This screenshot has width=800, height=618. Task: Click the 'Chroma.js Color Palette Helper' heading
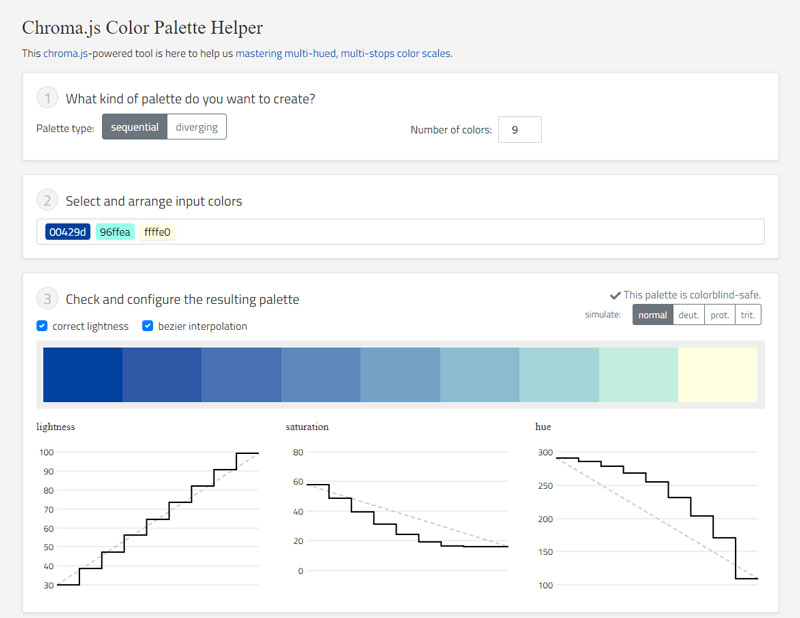pyautogui.click(x=142, y=28)
